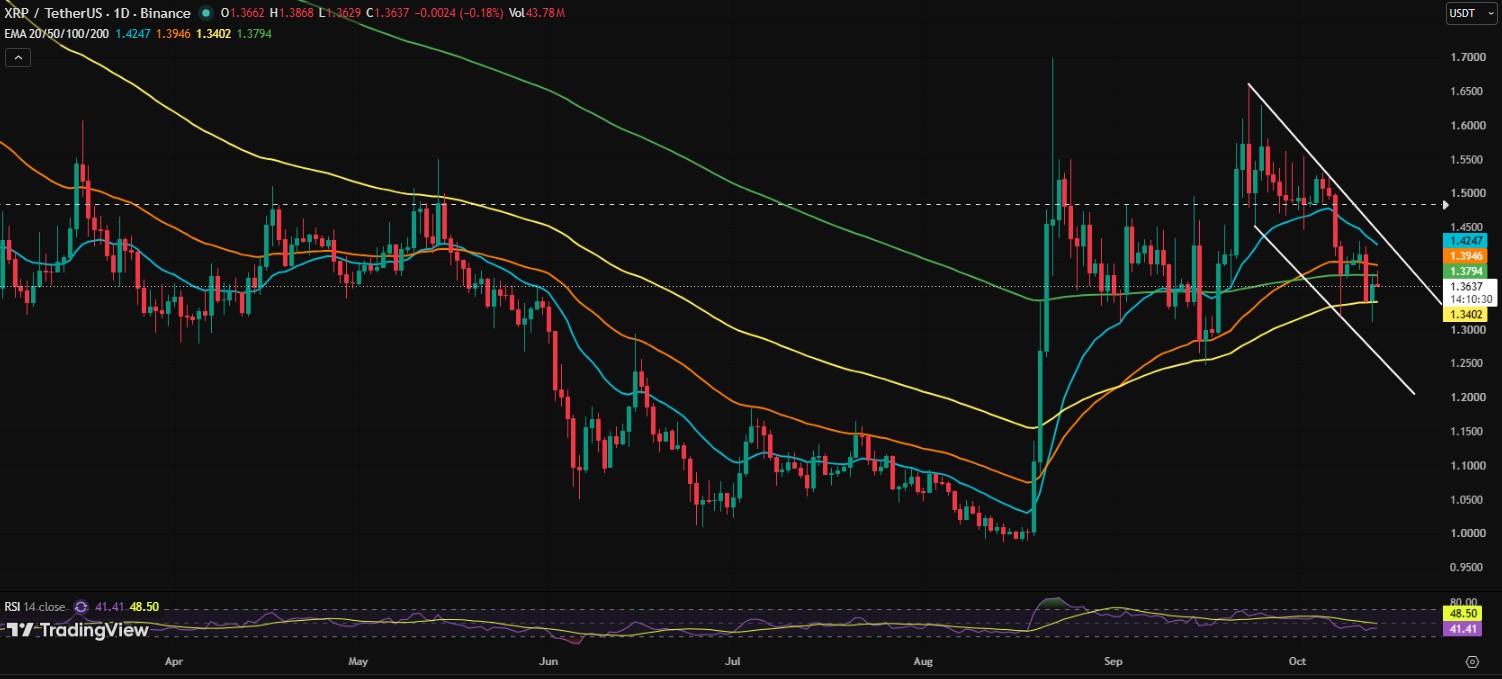Viewport: 1502px width, 679px height.
Task: Click the blue EMA value 1.4247 in legend
Action: tap(131, 33)
